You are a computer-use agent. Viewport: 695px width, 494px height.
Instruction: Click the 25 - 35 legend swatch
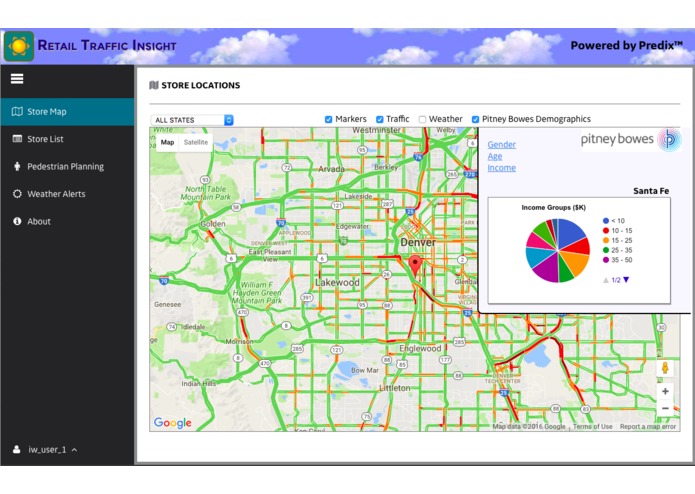click(605, 250)
